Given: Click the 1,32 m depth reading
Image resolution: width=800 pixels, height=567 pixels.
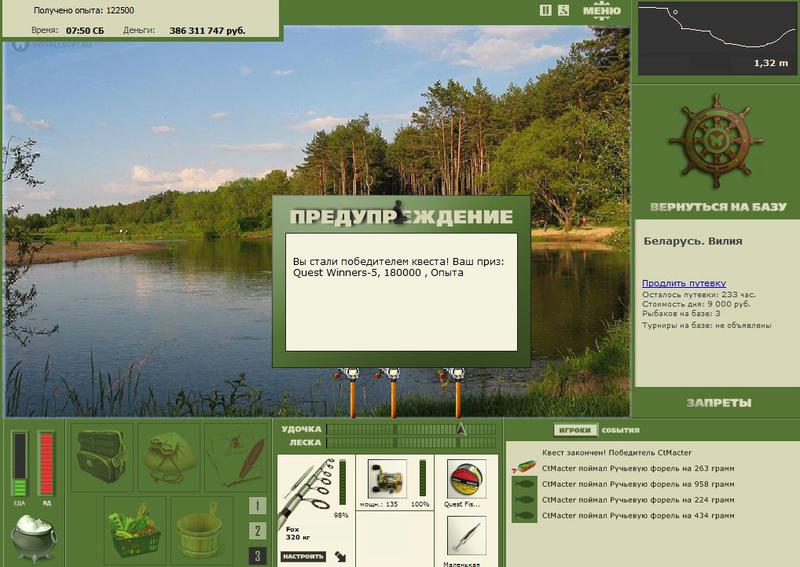Looking at the screenshot, I should tap(771, 63).
